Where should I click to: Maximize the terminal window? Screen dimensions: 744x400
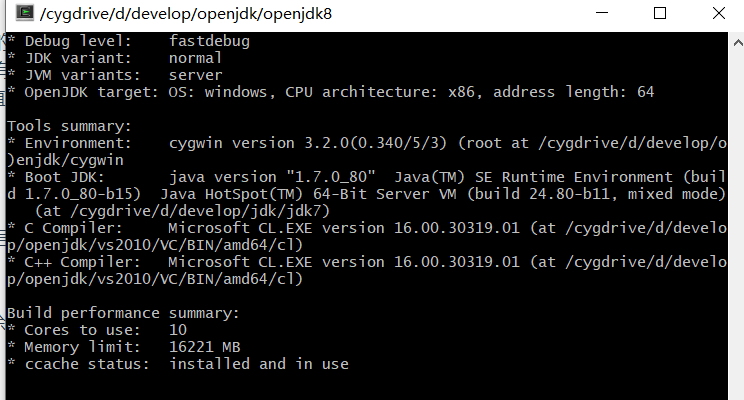pos(660,15)
